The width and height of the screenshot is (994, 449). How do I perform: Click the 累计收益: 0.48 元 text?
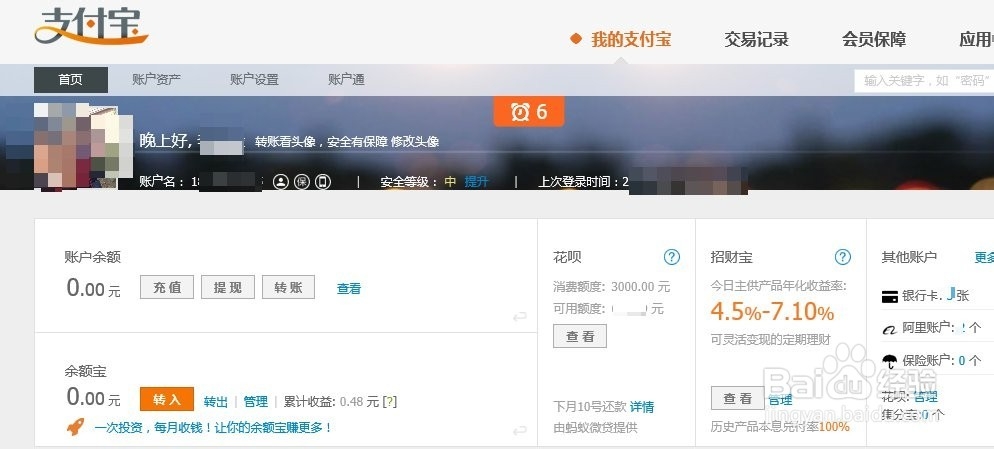[331, 401]
